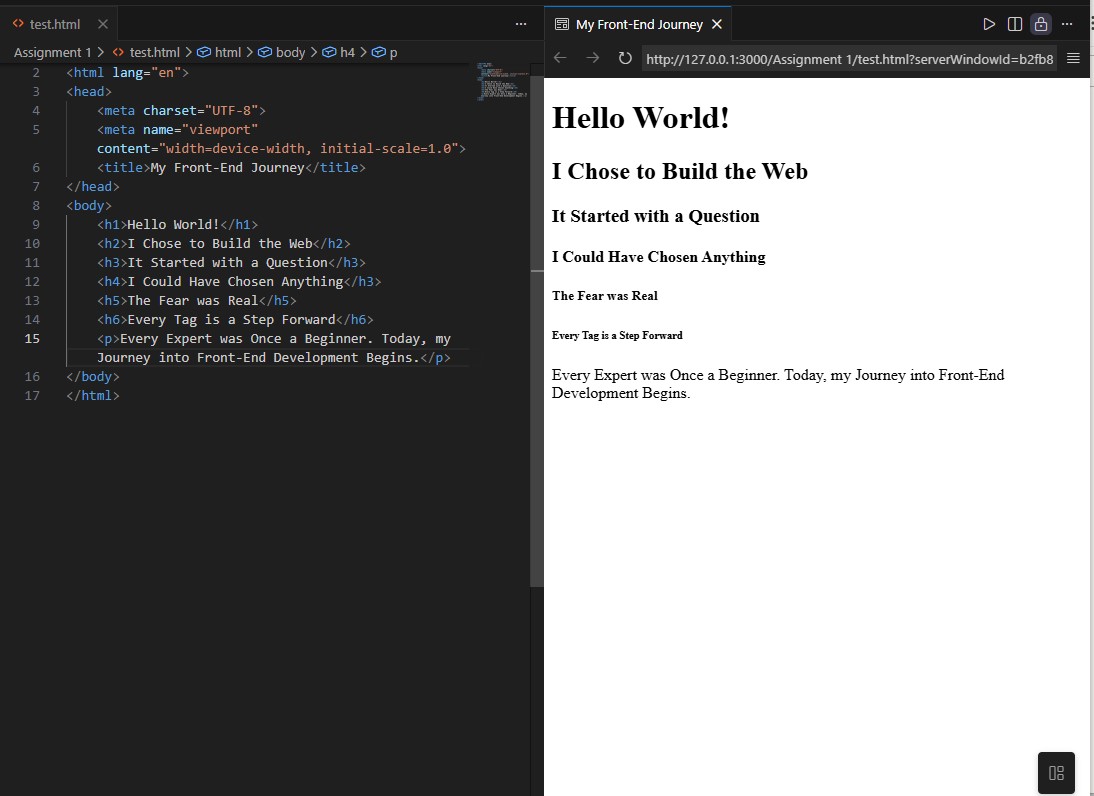This screenshot has height=796, width=1094.
Task: Click the browser back arrow in preview
Action: [x=560, y=58]
